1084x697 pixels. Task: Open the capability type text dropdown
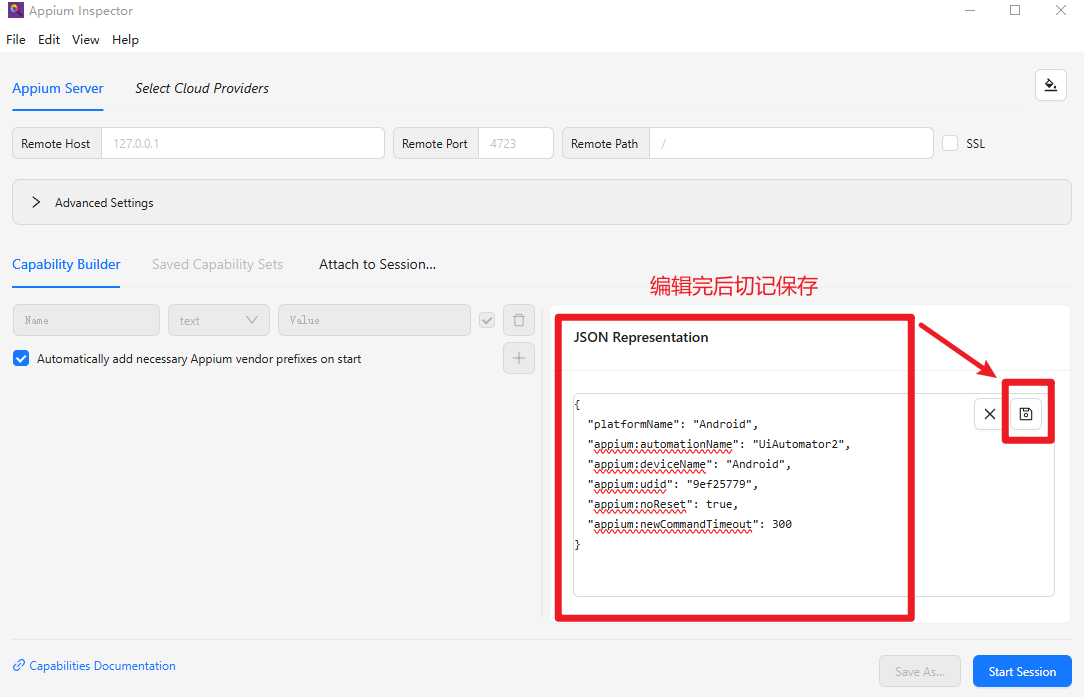[x=218, y=320]
